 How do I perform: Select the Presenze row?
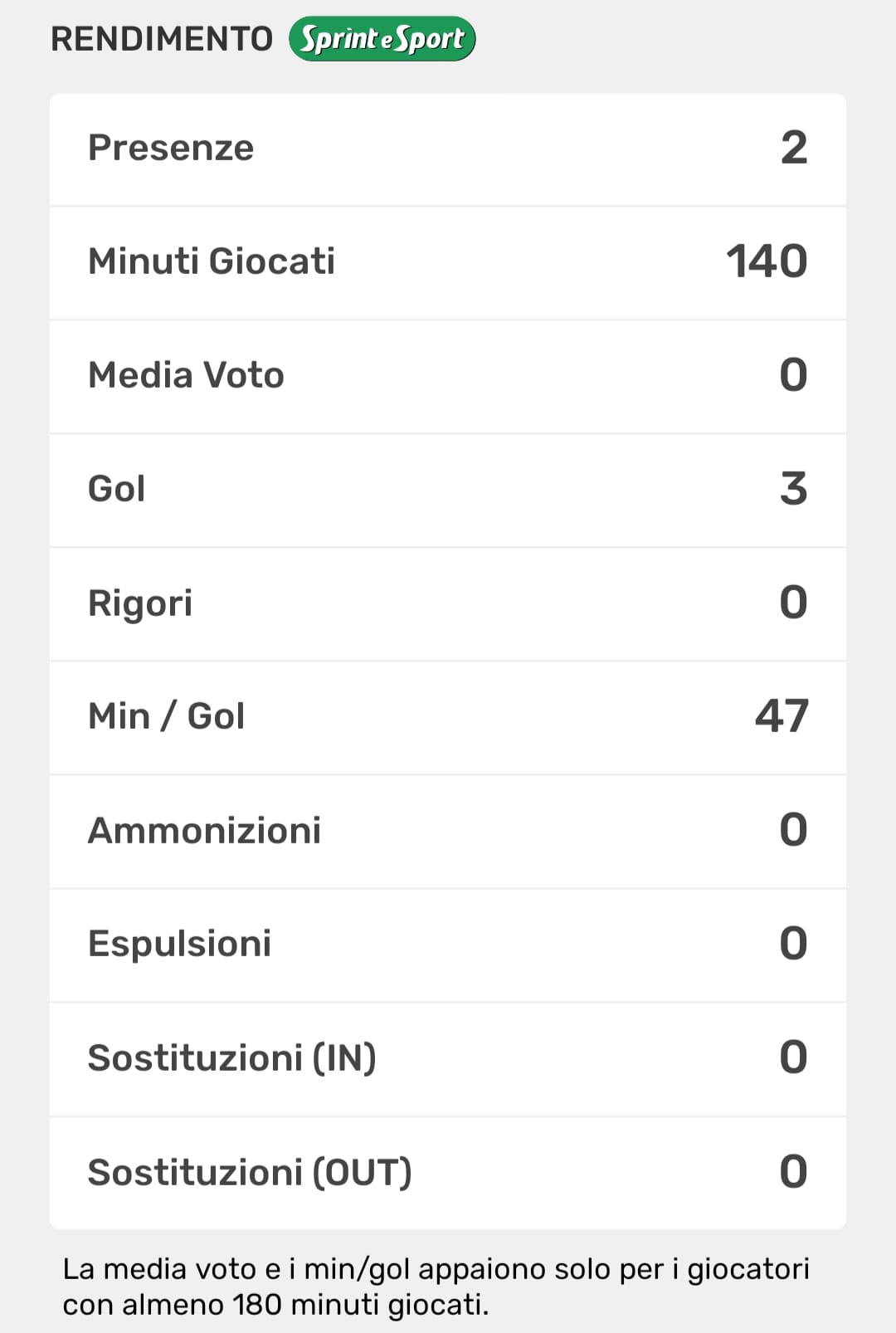(448, 149)
